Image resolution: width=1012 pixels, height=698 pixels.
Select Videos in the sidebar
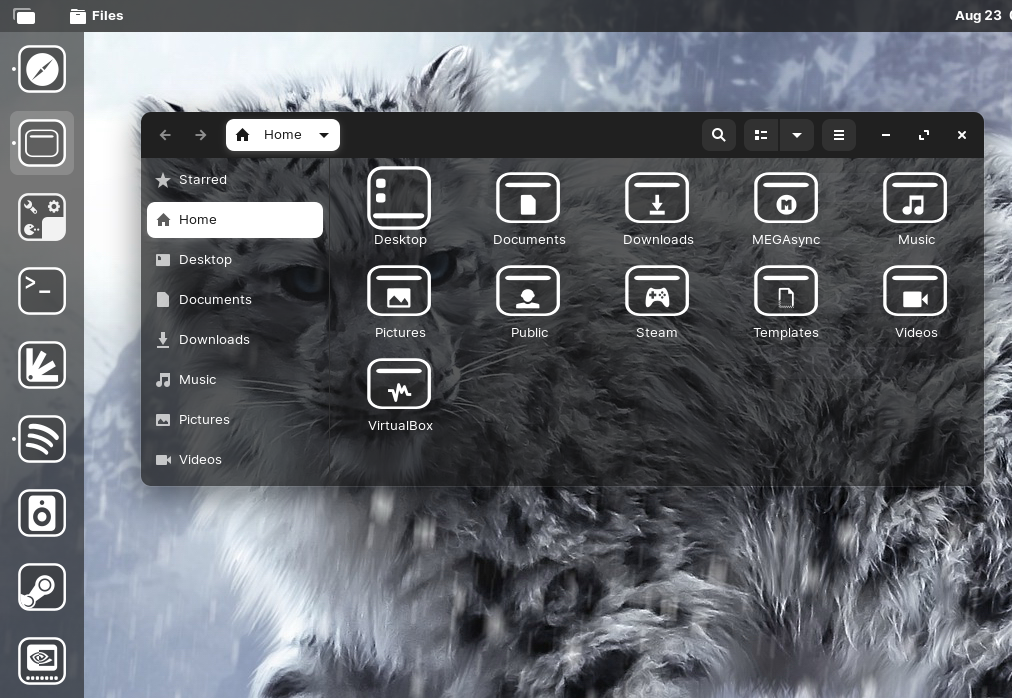point(235,460)
